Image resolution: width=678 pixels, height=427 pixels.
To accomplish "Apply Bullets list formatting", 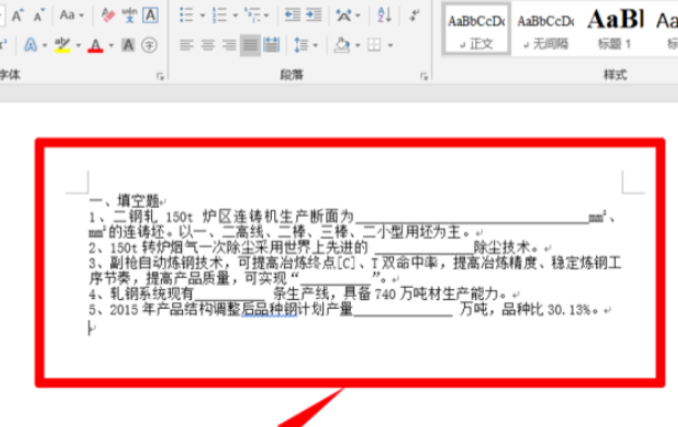I will [x=186, y=15].
